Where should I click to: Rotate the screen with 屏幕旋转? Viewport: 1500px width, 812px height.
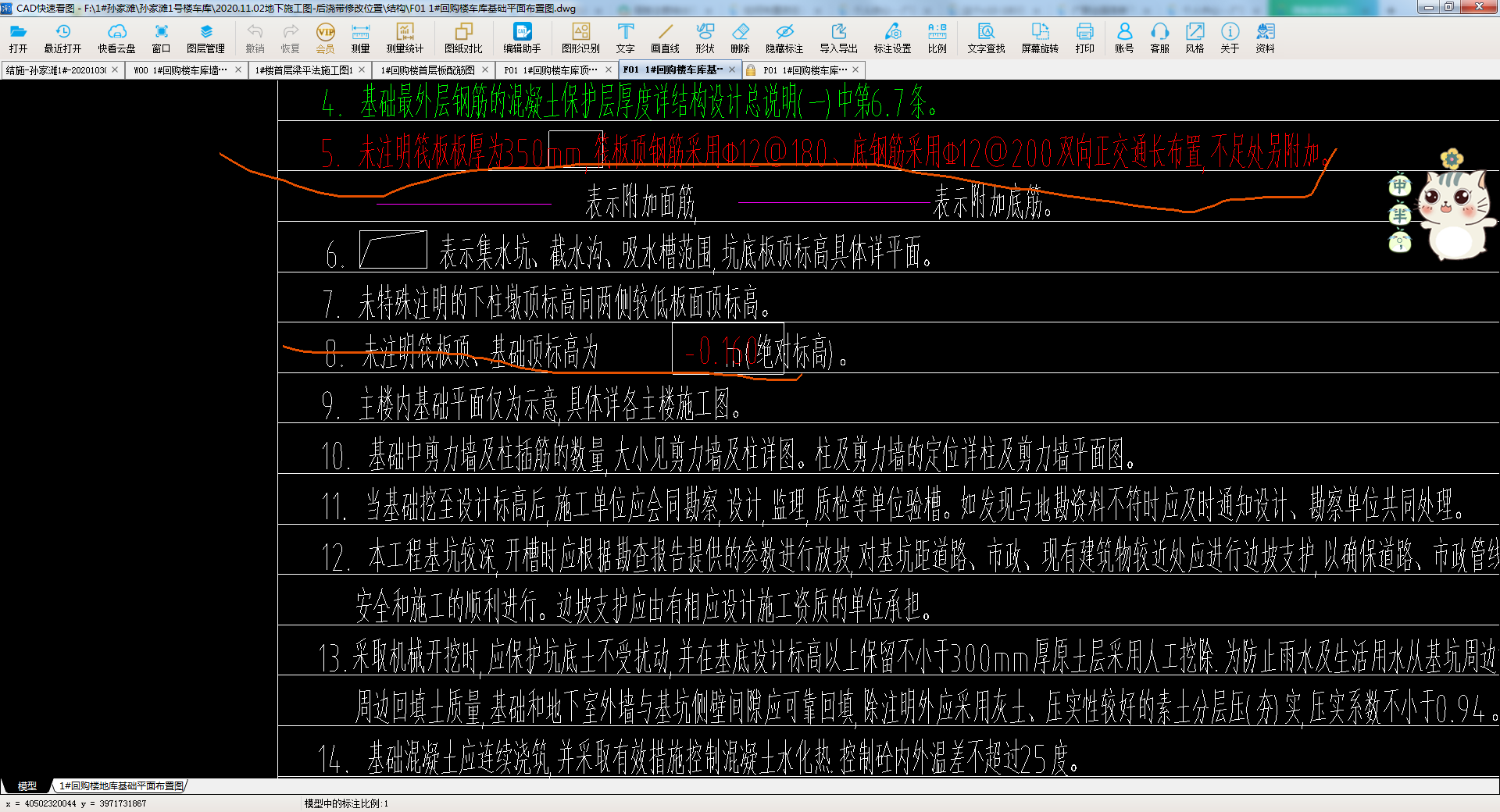tap(1040, 37)
